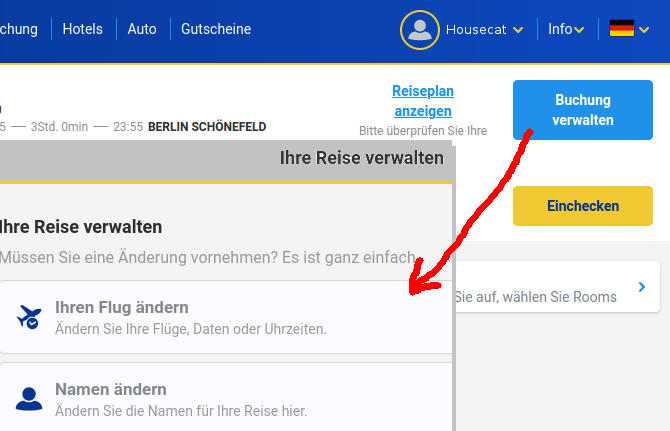The width and height of the screenshot is (670, 431).
Task: Click the German flag icon
Action: click(622, 29)
